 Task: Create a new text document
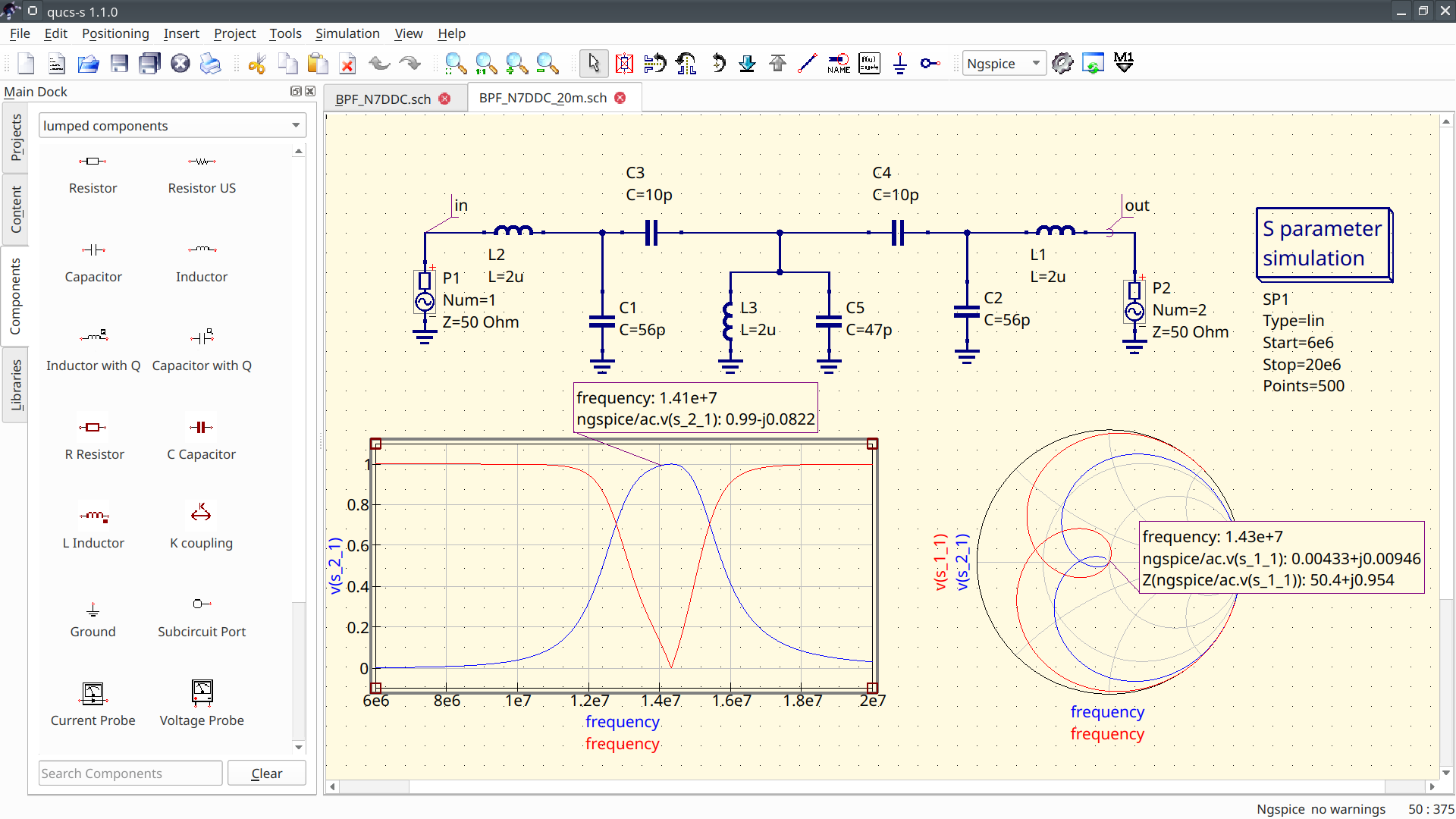(x=57, y=64)
